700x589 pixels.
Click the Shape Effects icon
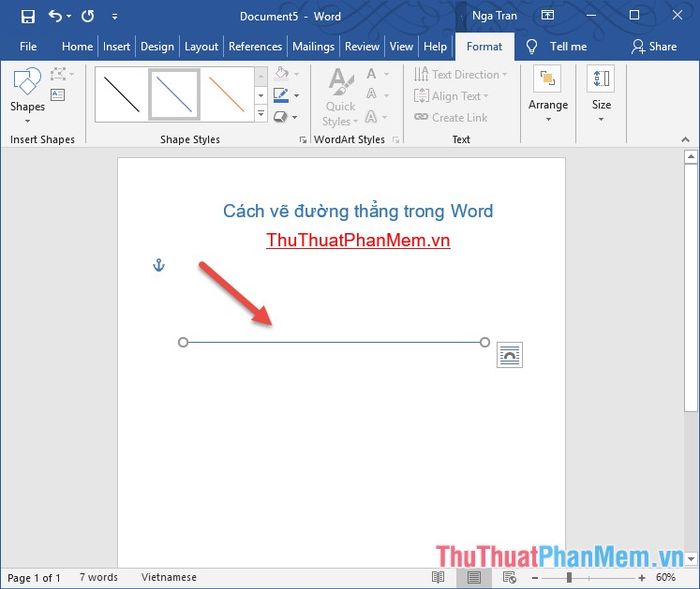pos(280,117)
